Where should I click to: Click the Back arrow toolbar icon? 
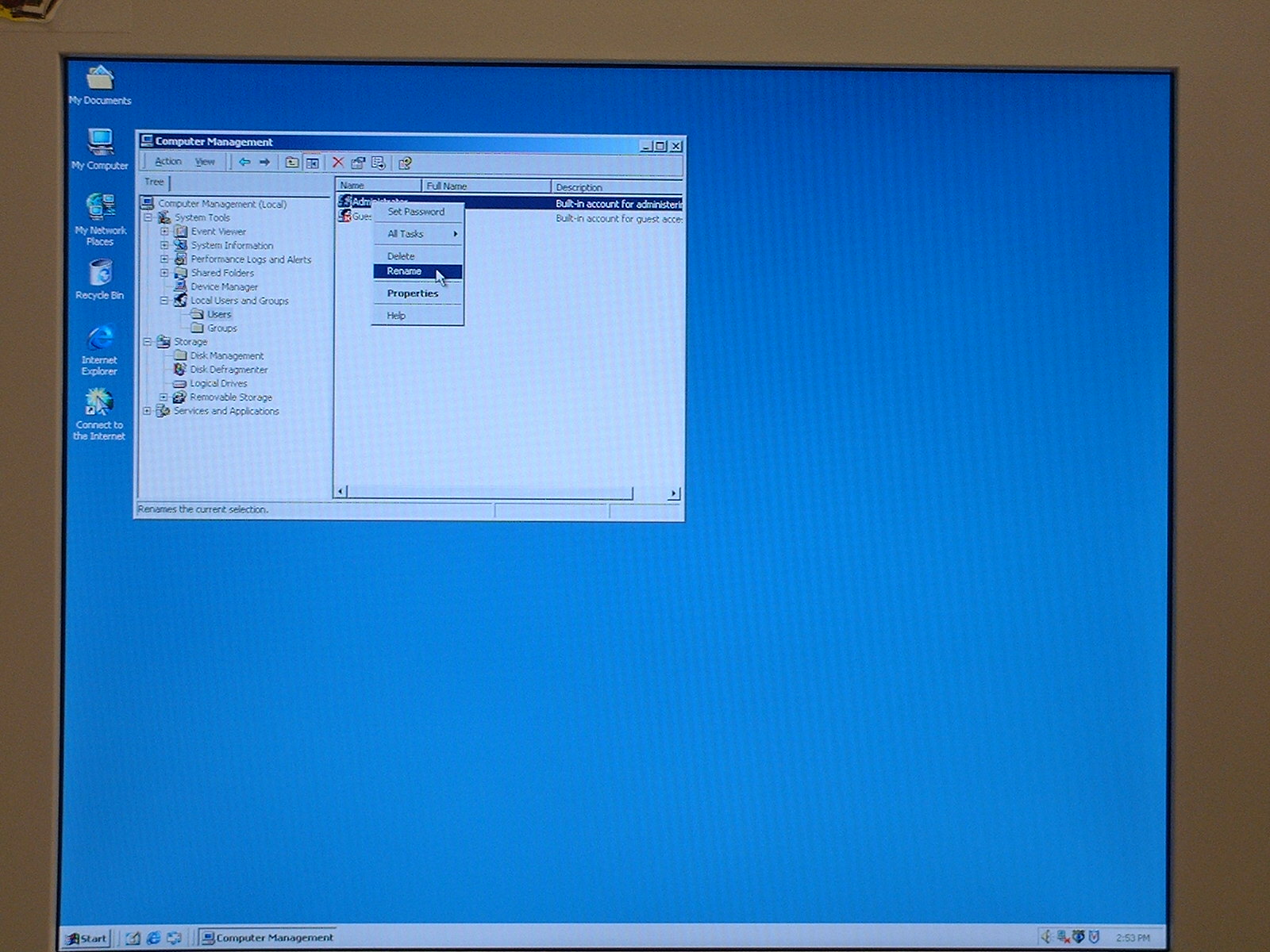coord(244,163)
